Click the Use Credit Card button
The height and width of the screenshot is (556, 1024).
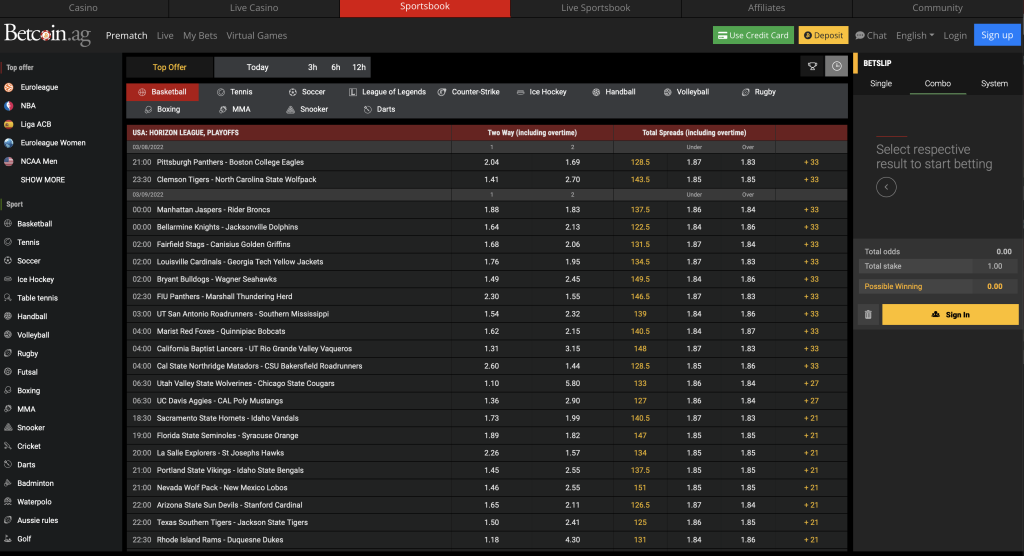tap(753, 35)
